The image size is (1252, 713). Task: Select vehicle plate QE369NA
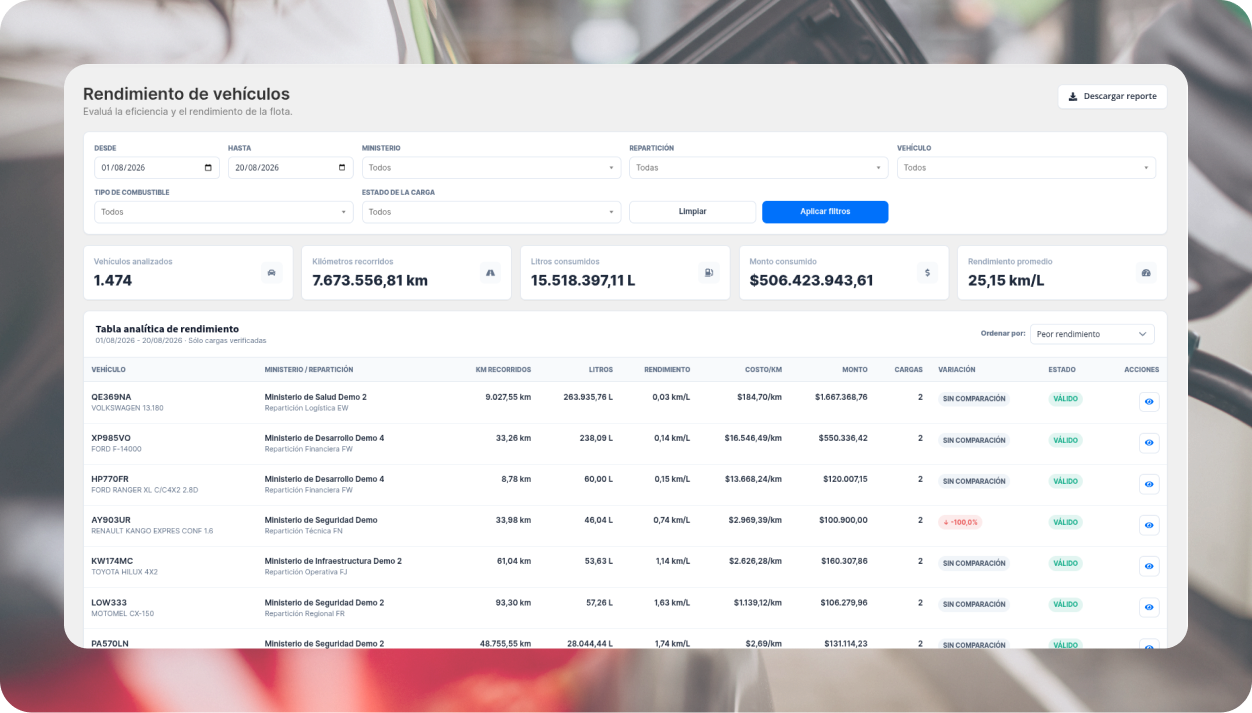tap(111, 397)
